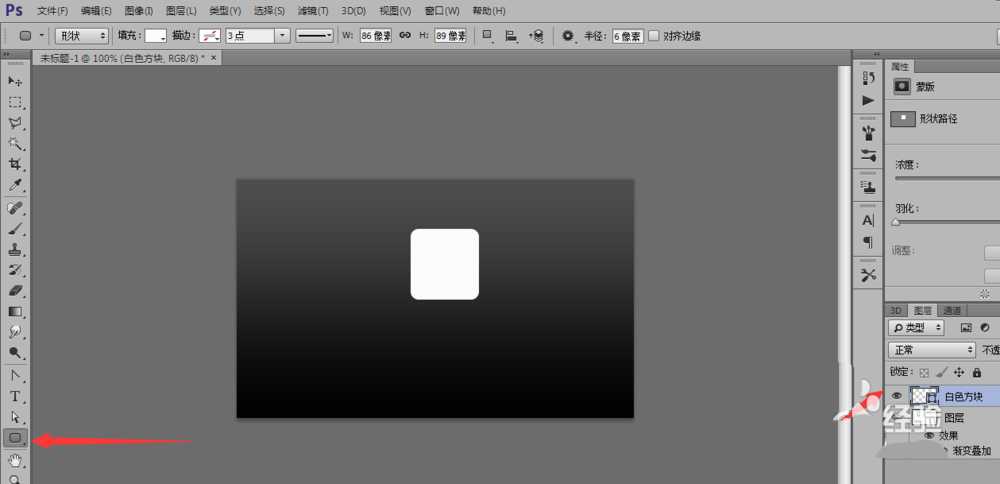This screenshot has height=484, width=1000.
Task: Select the Eraser tool
Action: (15, 290)
